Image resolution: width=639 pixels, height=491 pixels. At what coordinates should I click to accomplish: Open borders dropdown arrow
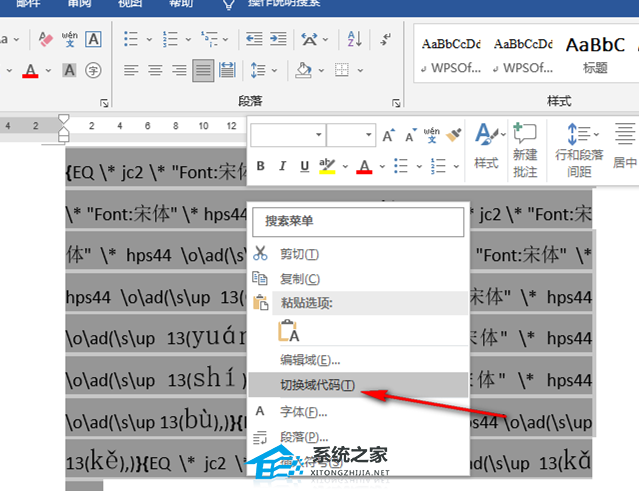point(360,70)
